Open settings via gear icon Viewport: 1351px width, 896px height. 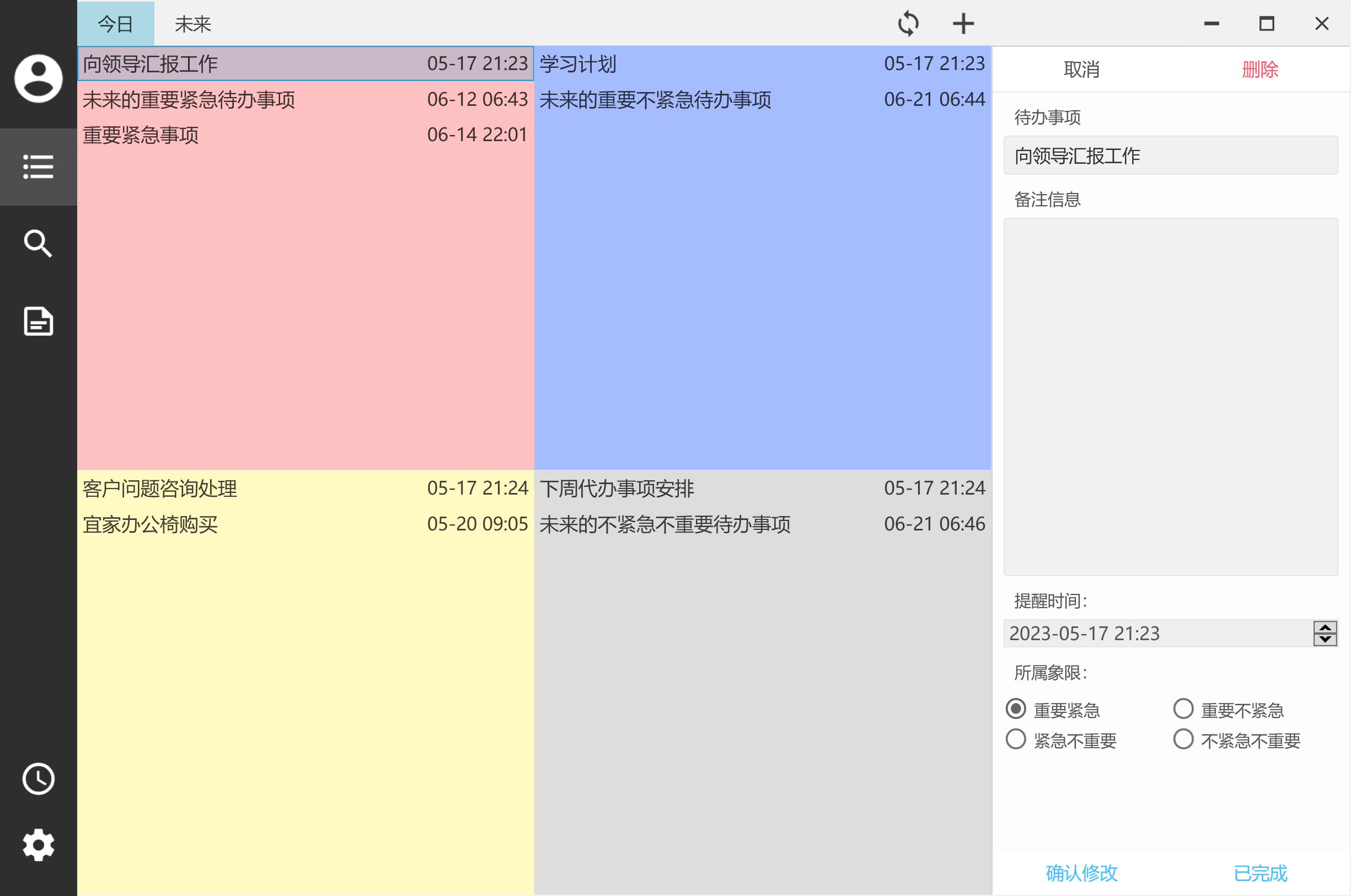coord(38,845)
